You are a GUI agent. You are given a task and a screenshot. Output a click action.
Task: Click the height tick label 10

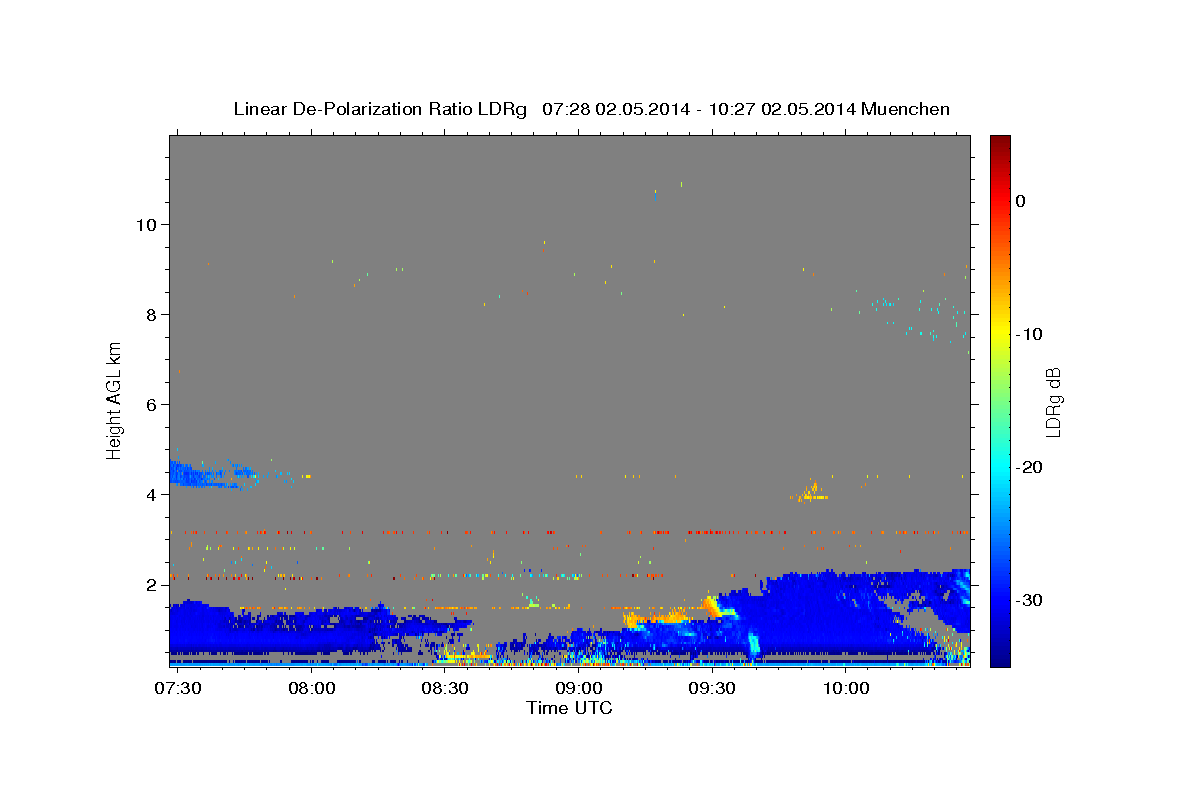click(146, 224)
